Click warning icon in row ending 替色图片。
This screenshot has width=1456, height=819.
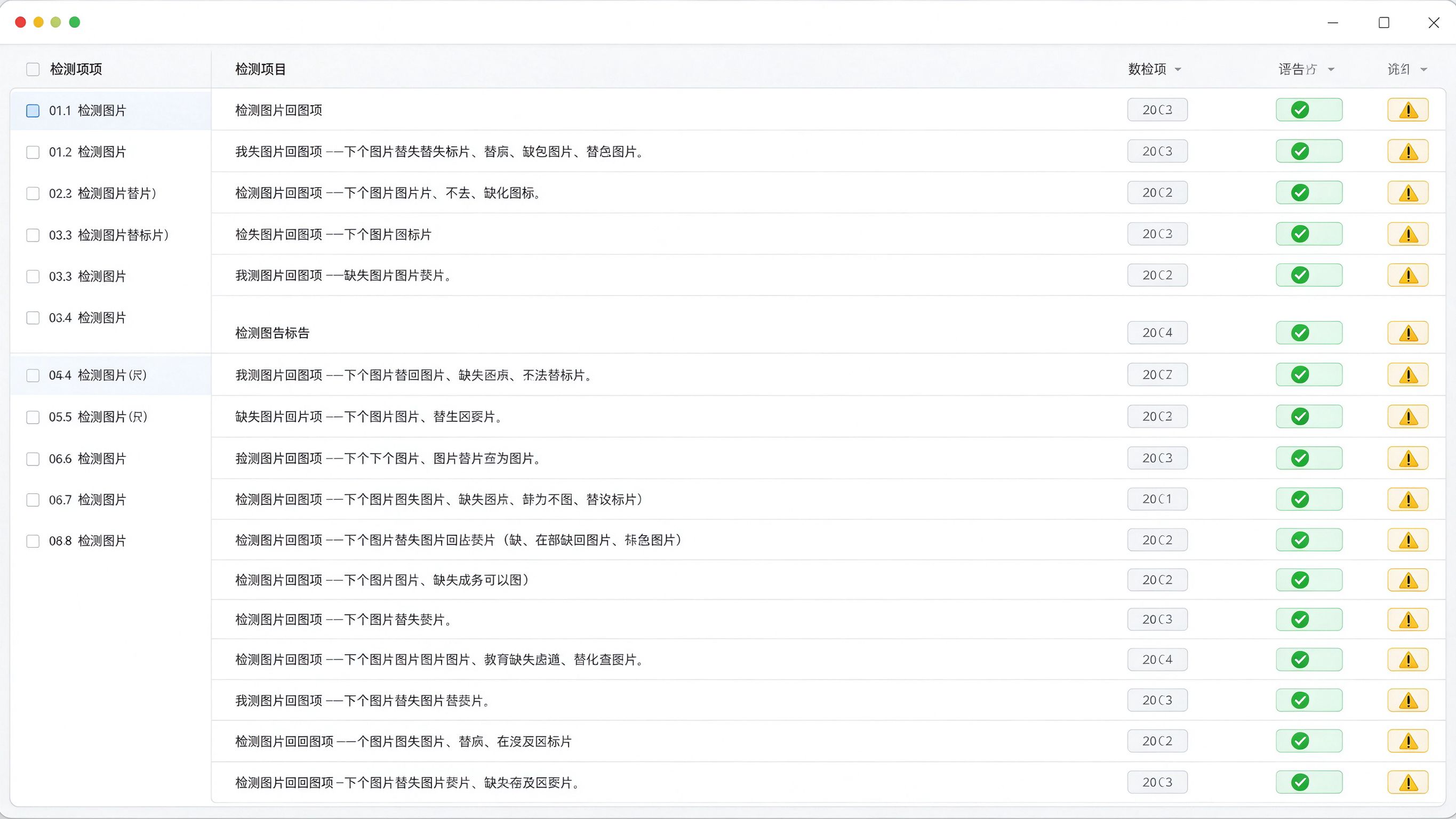coord(1408,151)
